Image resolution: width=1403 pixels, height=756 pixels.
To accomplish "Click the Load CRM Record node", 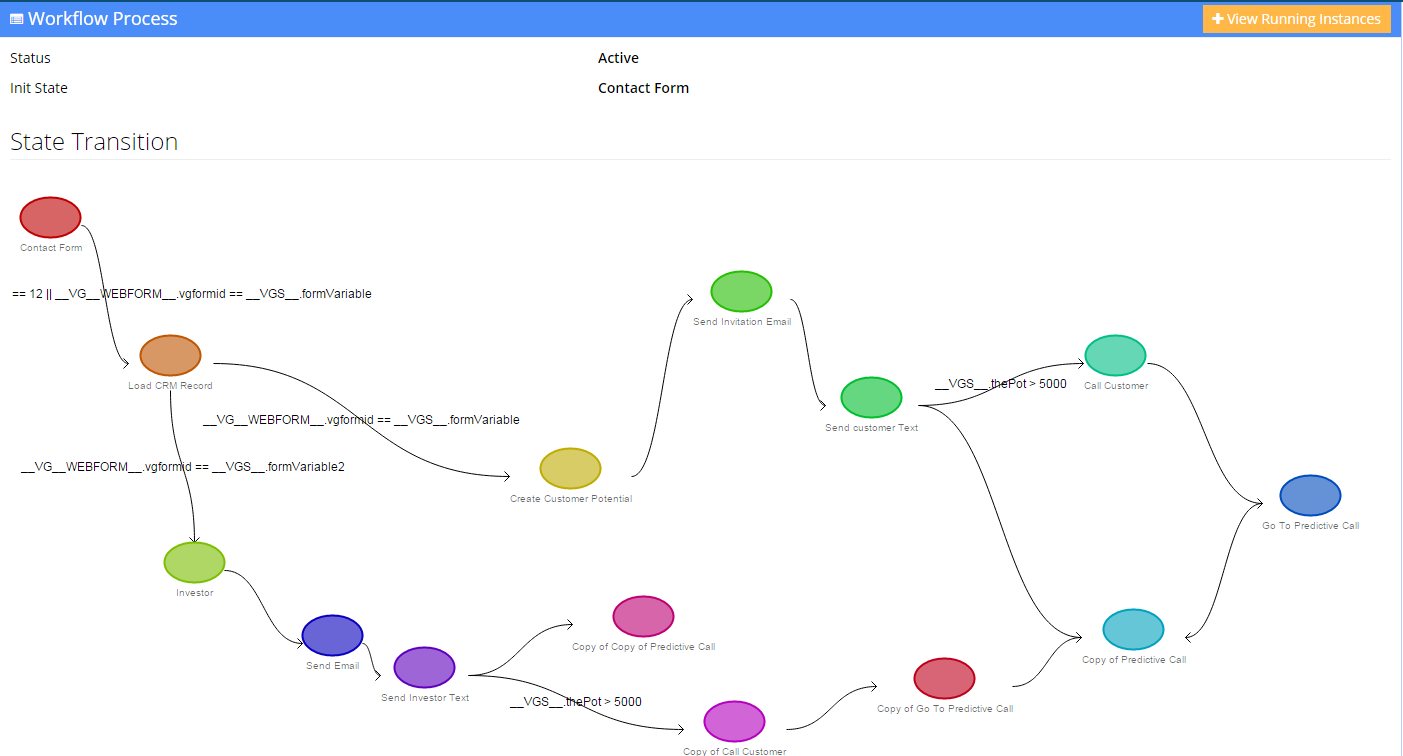I will (170, 355).
